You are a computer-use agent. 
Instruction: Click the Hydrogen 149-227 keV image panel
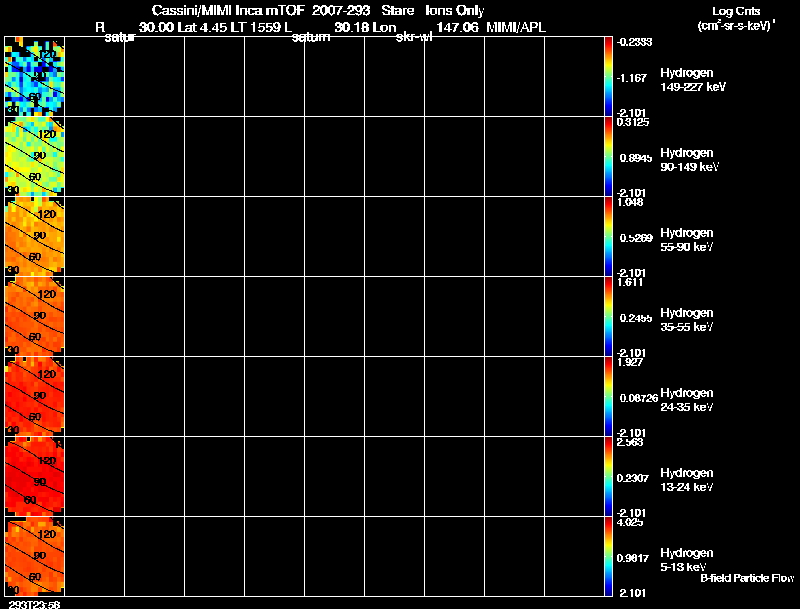click(x=35, y=77)
